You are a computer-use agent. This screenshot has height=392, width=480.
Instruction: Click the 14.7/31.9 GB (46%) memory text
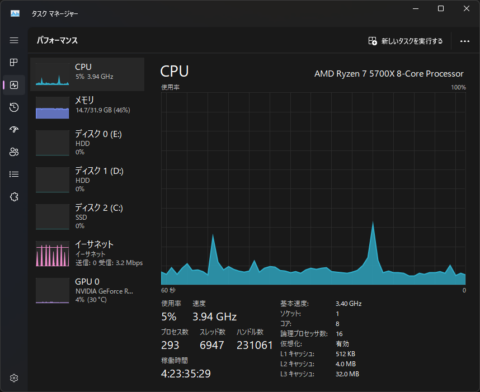tap(103, 110)
